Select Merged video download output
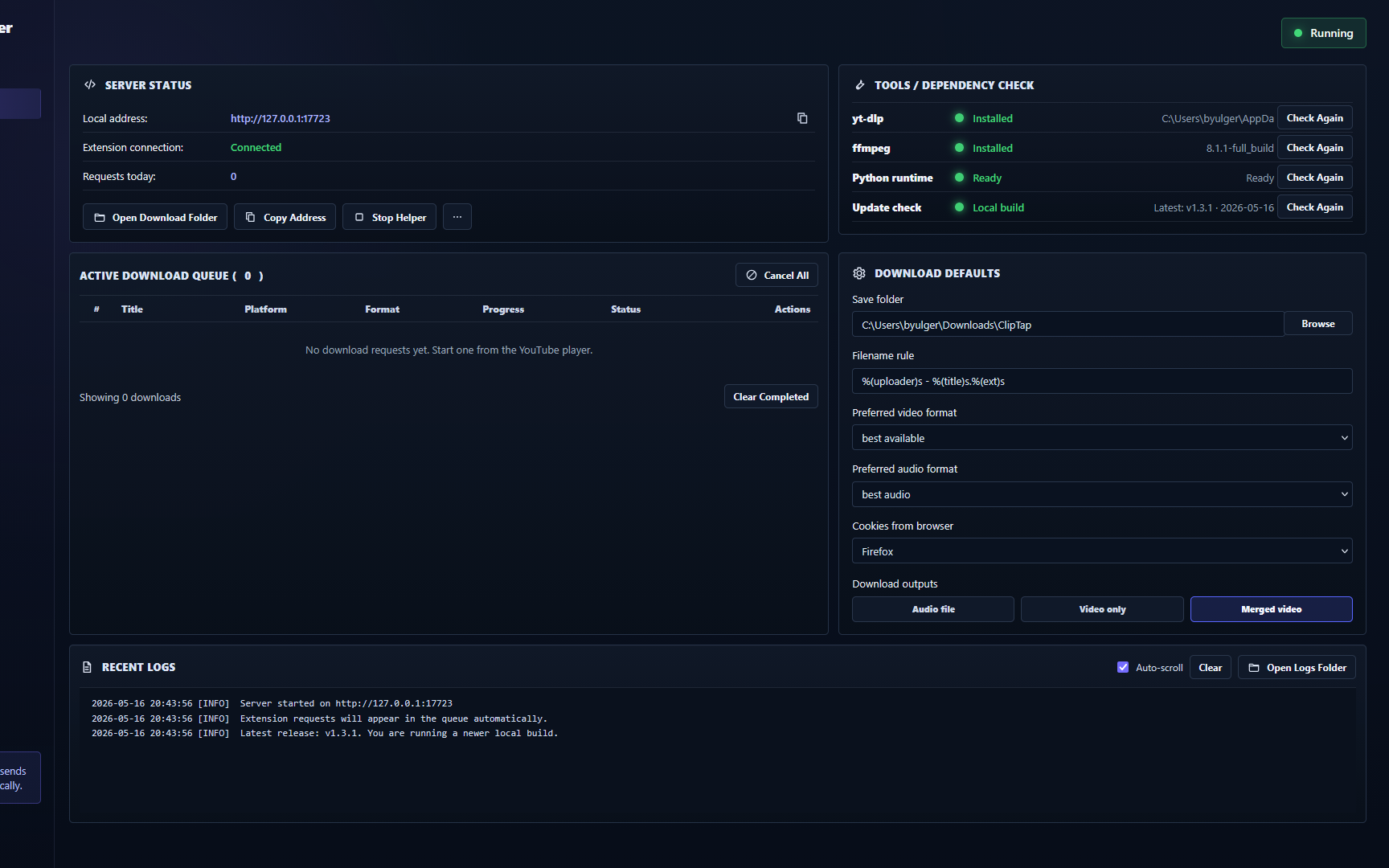 [1271, 609]
